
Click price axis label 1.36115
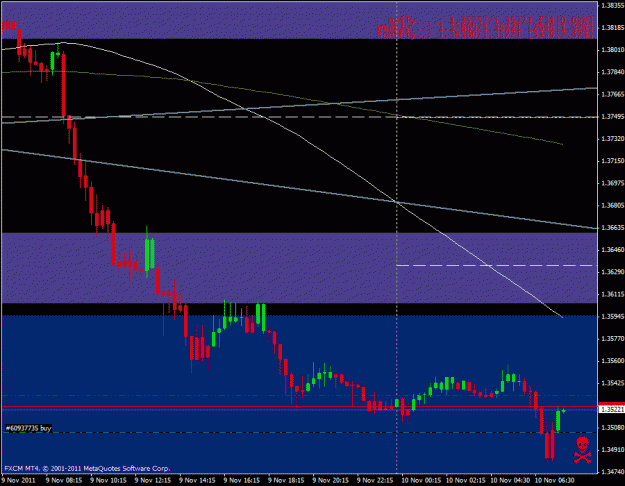tap(613, 294)
